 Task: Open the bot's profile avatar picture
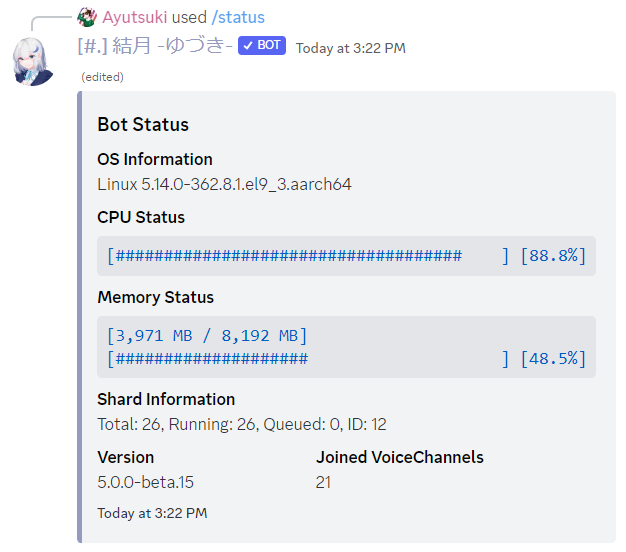click(x=34, y=59)
